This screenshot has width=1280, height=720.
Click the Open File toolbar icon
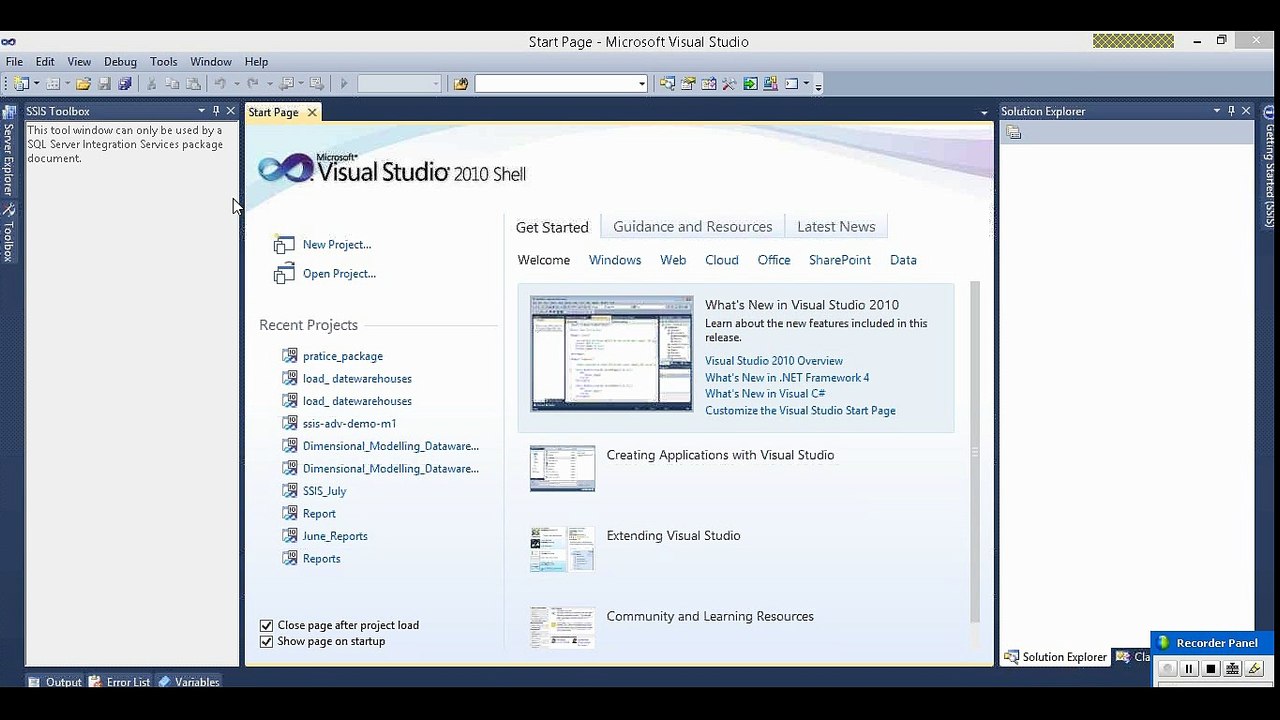[83, 84]
